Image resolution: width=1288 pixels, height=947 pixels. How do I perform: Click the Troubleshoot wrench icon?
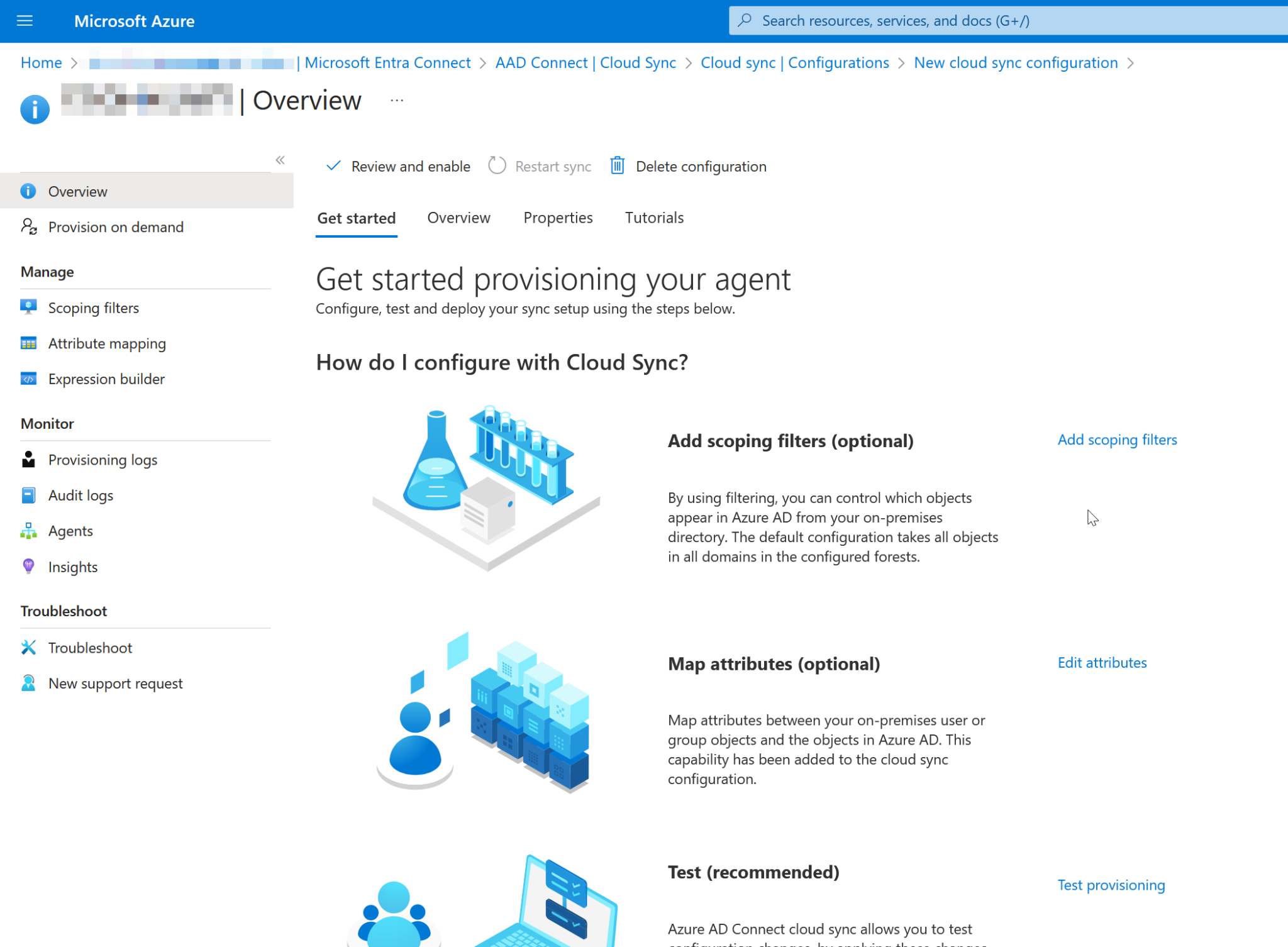click(x=28, y=648)
